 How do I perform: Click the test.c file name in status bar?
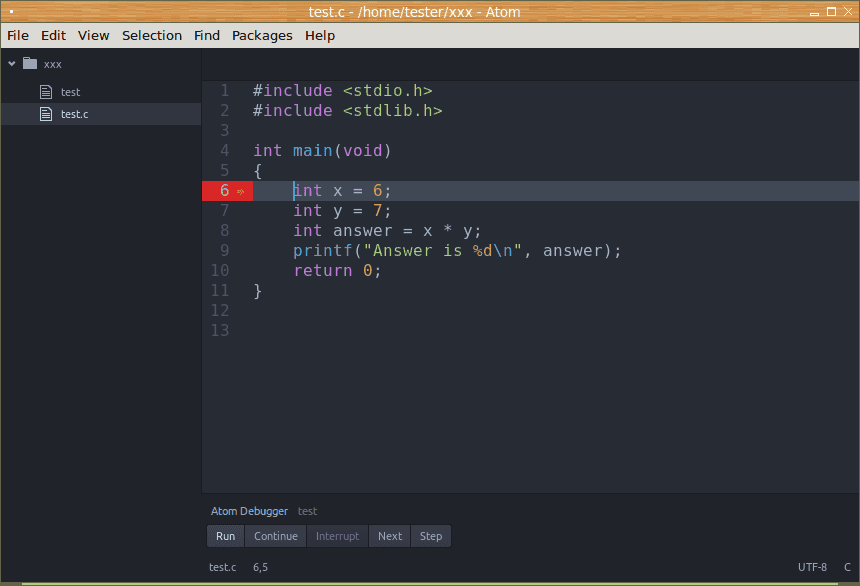click(x=223, y=567)
